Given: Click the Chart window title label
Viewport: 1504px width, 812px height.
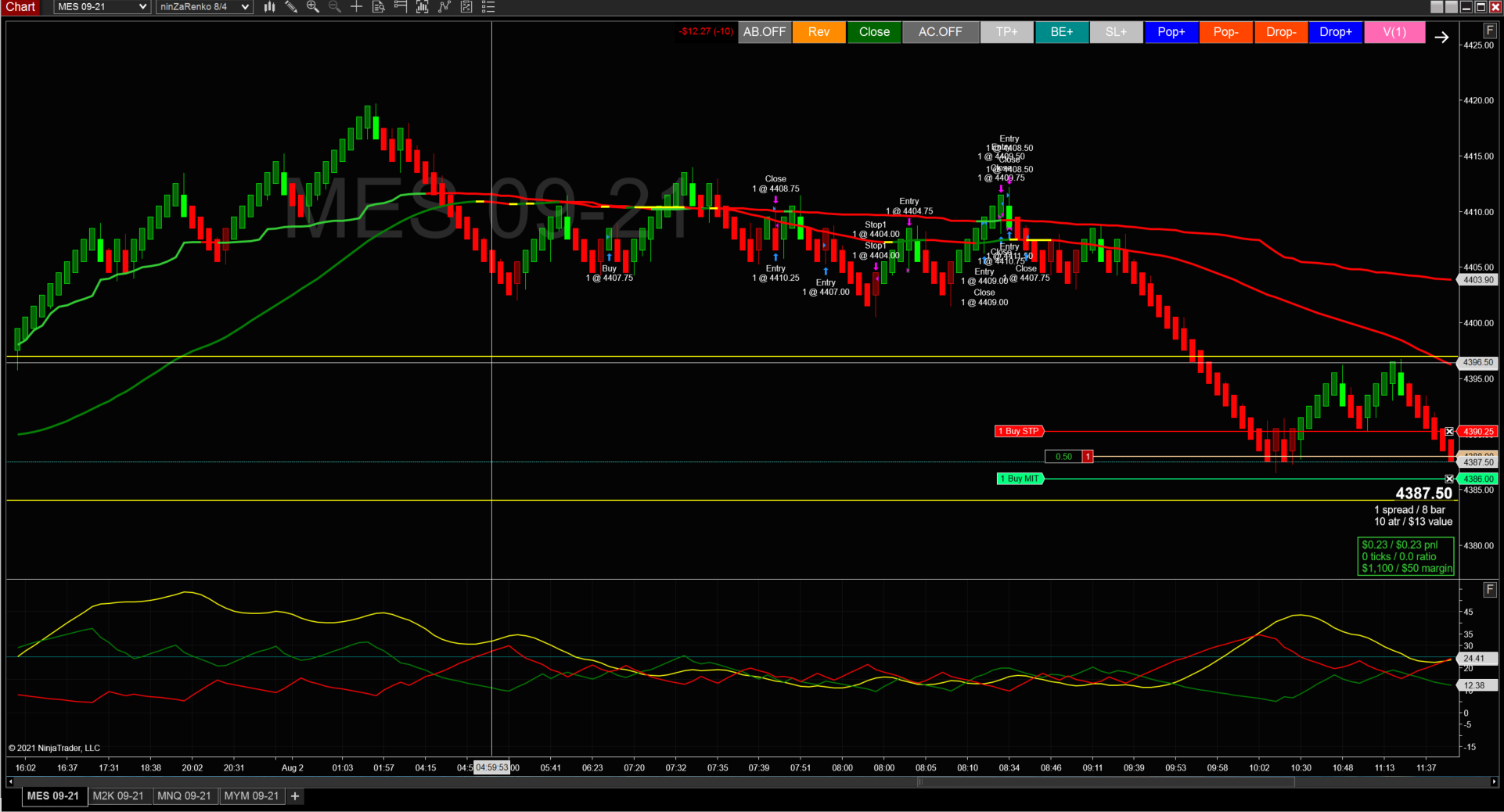Looking at the screenshot, I should [x=21, y=7].
